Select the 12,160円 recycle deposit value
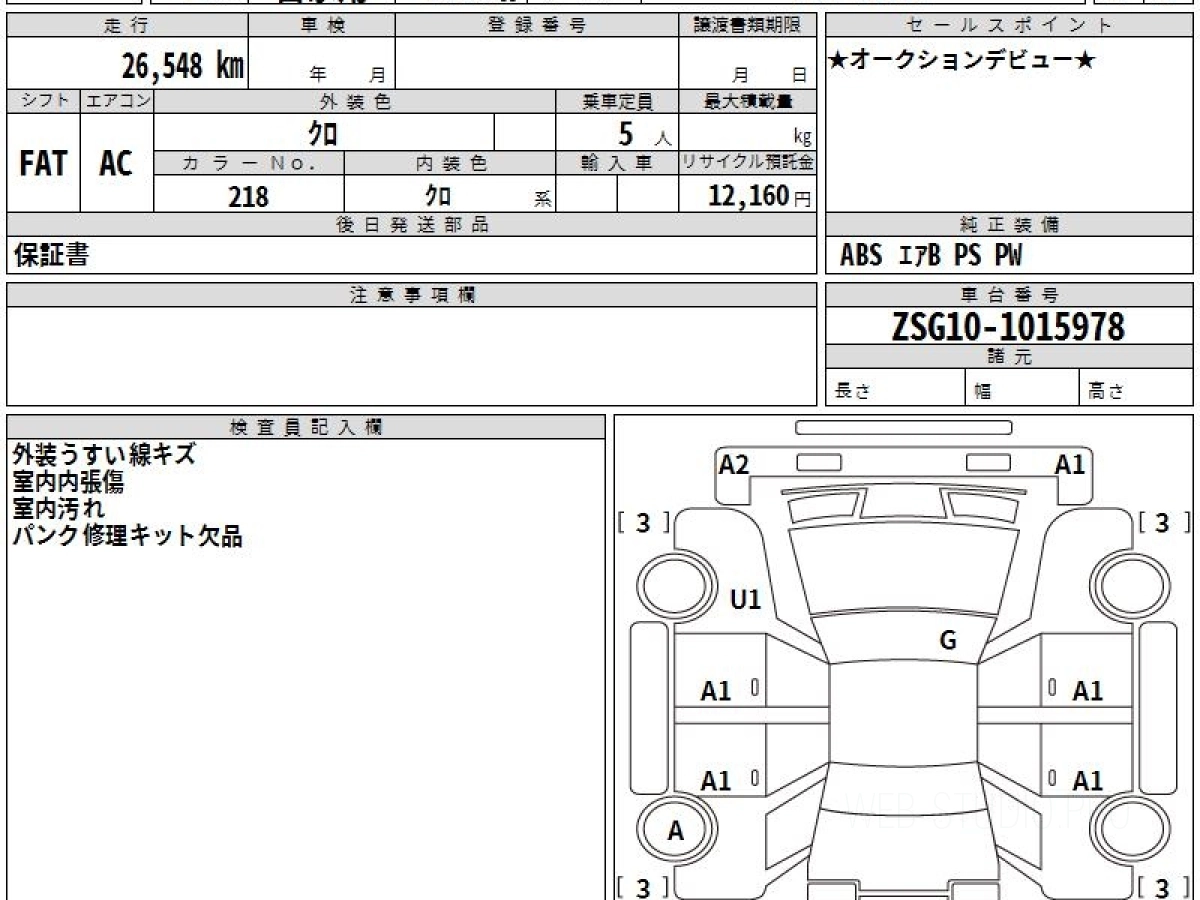 759,196
